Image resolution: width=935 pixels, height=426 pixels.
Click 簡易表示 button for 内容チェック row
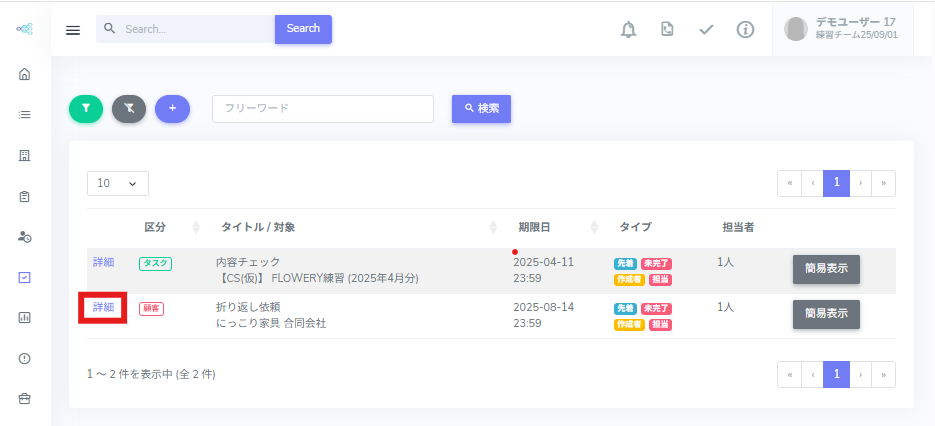click(826, 270)
